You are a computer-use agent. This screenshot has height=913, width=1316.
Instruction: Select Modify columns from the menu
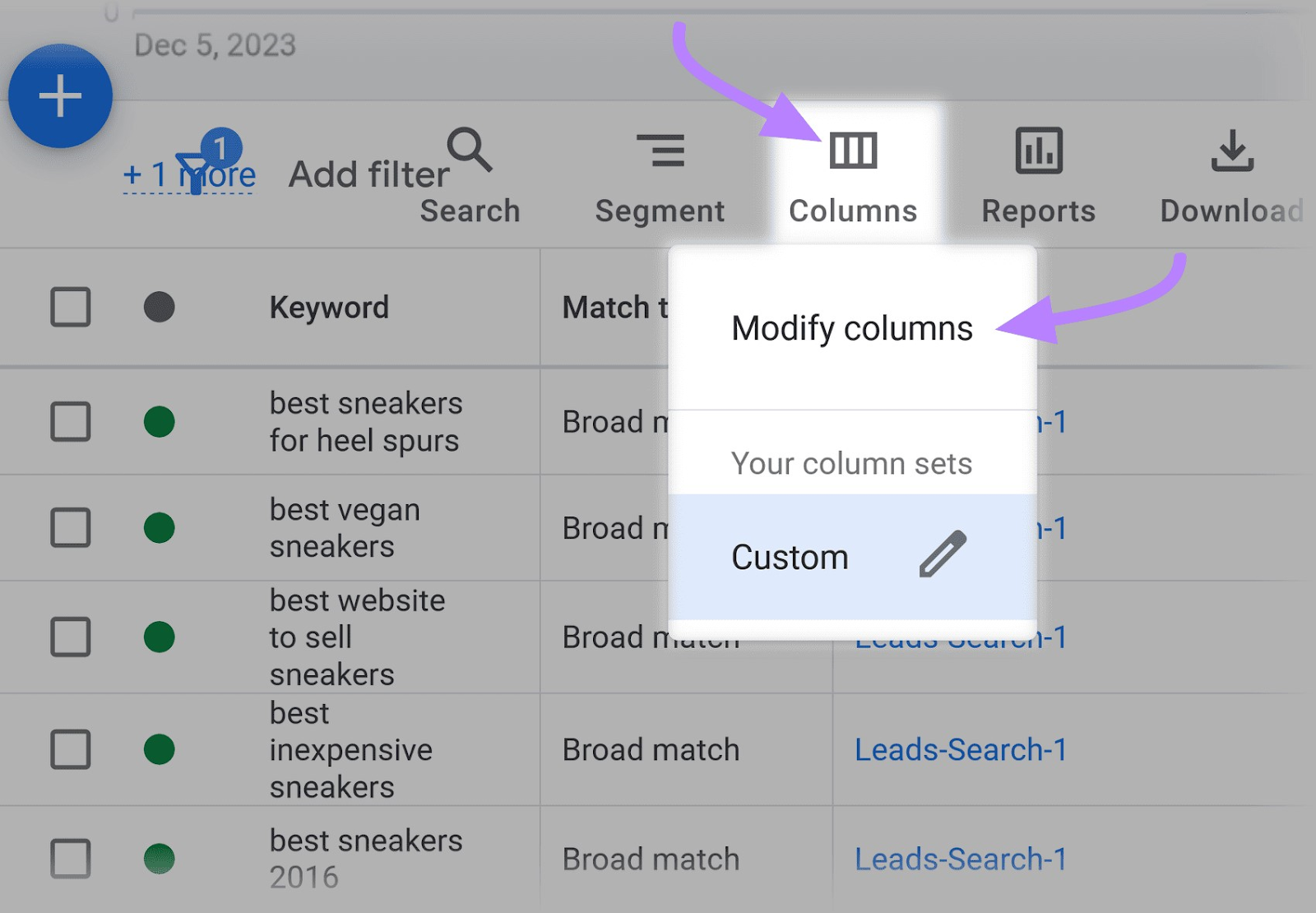851,328
